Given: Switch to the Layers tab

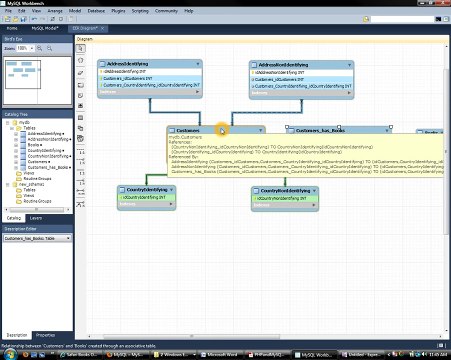Looking at the screenshot, I should [x=36, y=218].
